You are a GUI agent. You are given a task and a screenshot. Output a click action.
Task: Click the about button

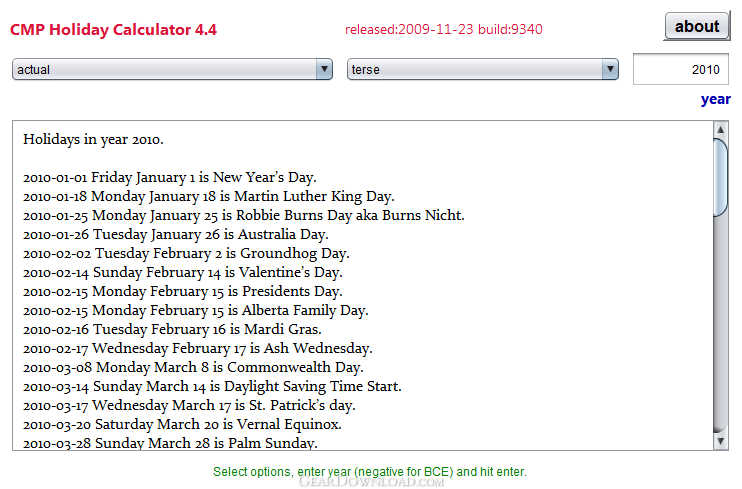coord(697,27)
